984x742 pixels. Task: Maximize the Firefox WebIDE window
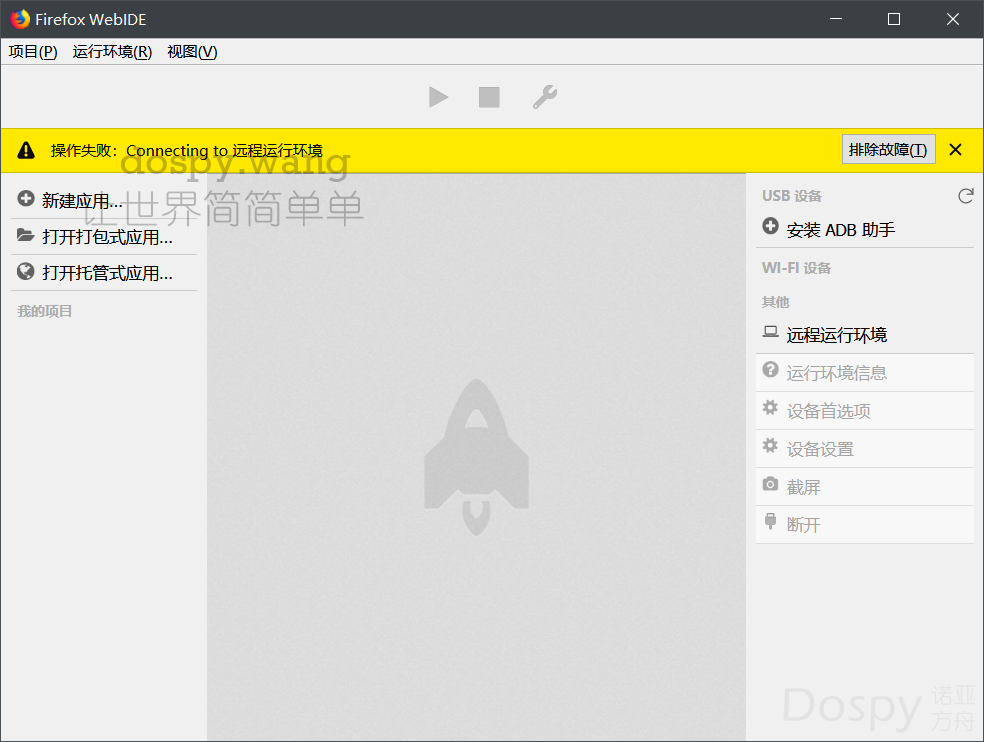click(x=894, y=19)
